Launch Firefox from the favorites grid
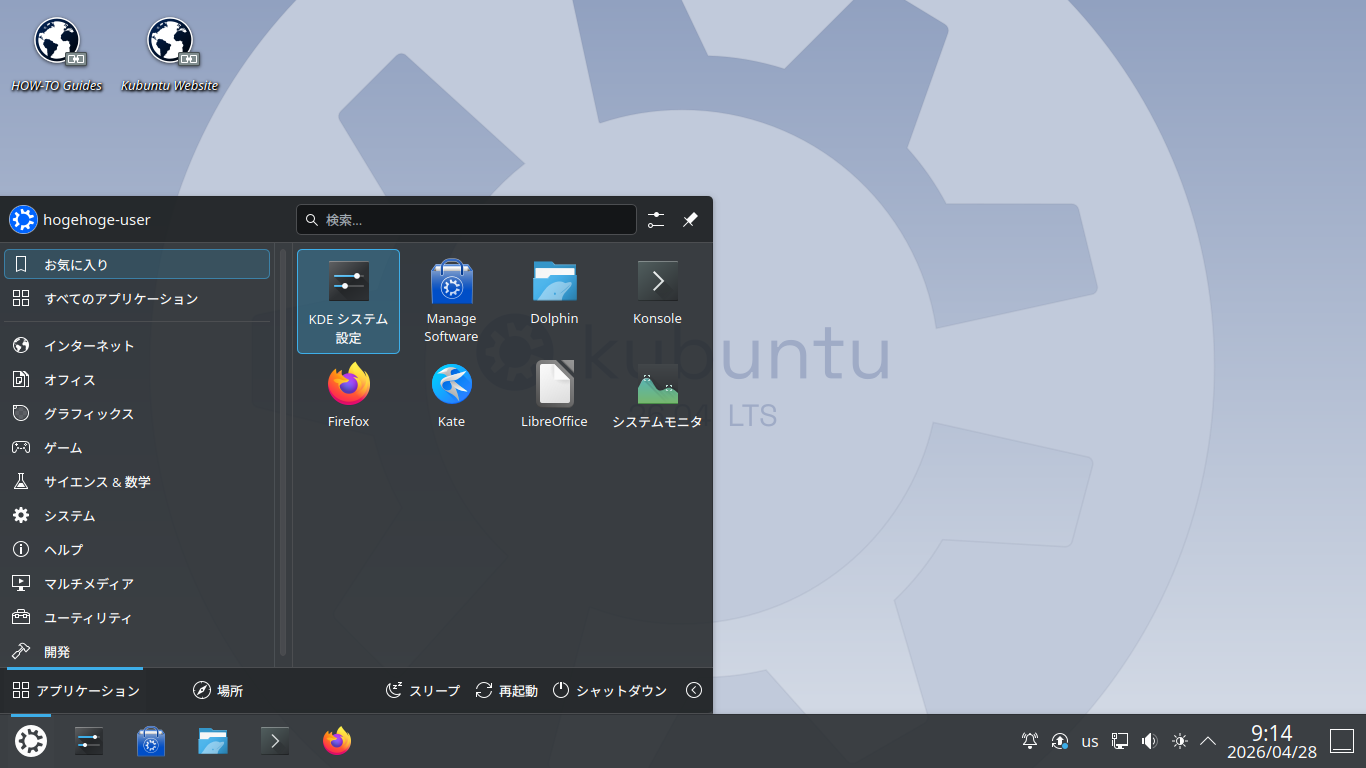This screenshot has width=1366, height=768. coord(348,393)
